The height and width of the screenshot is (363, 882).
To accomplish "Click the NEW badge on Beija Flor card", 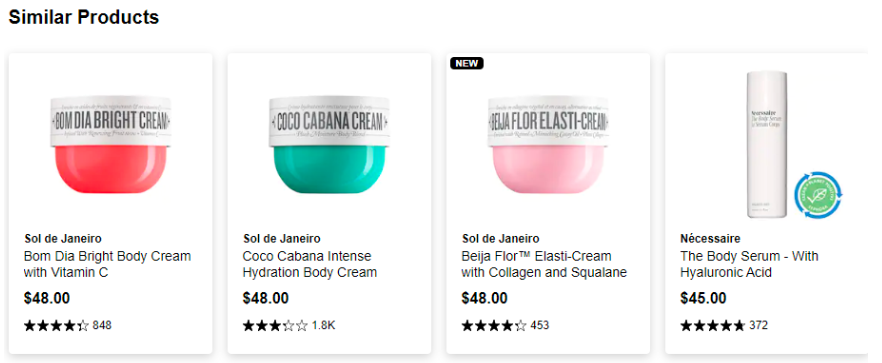I will [466, 63].
